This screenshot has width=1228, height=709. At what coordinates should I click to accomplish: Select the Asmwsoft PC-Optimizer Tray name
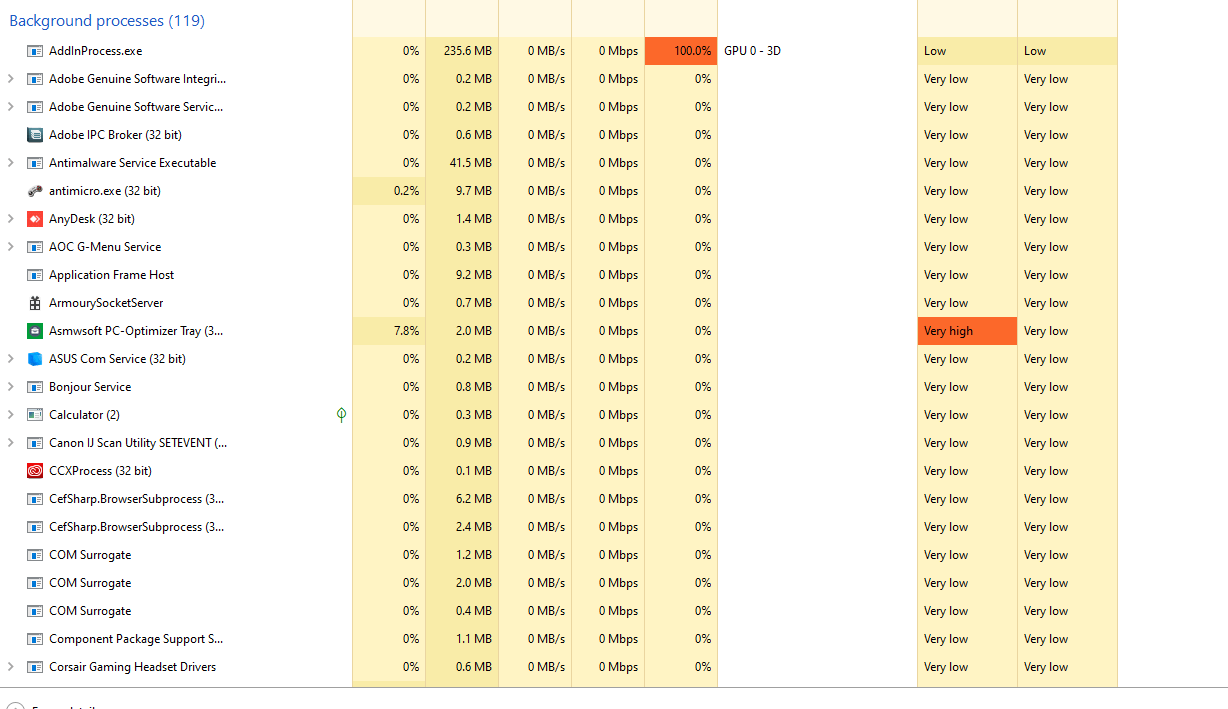[x=136, y=331]
